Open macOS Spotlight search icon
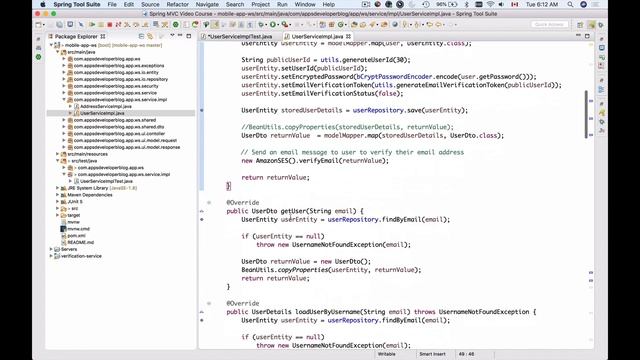640x360 pixels. tap(570, 4)
